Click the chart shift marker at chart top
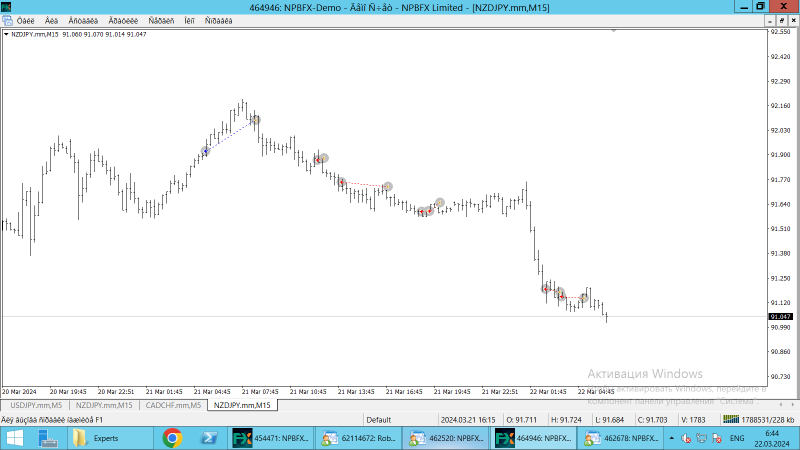Viewport: 800px width, 450px height. 614,31
